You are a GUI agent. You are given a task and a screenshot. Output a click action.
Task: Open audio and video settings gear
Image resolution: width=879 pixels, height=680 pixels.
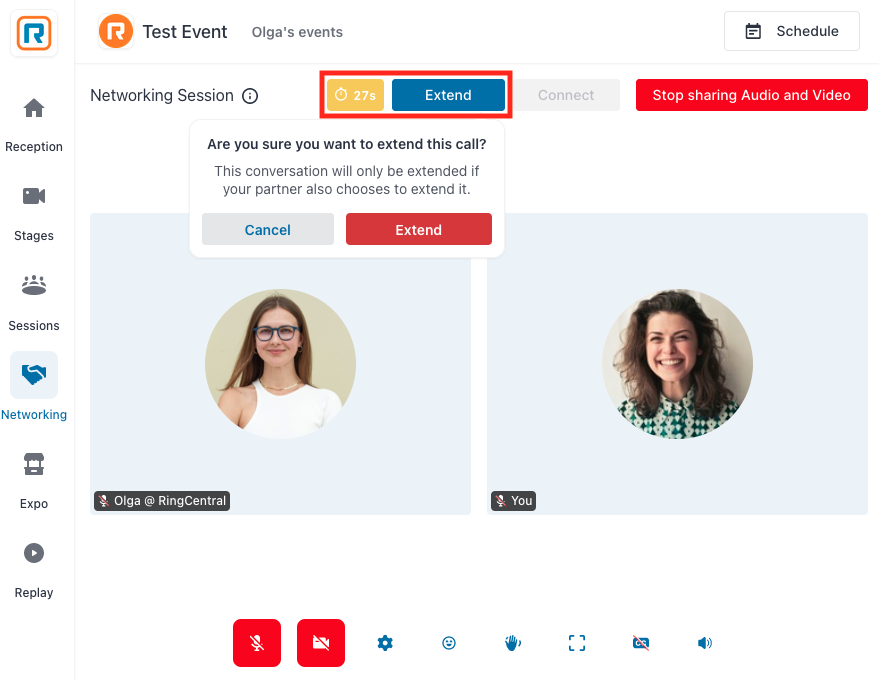[x=385, y=643]
